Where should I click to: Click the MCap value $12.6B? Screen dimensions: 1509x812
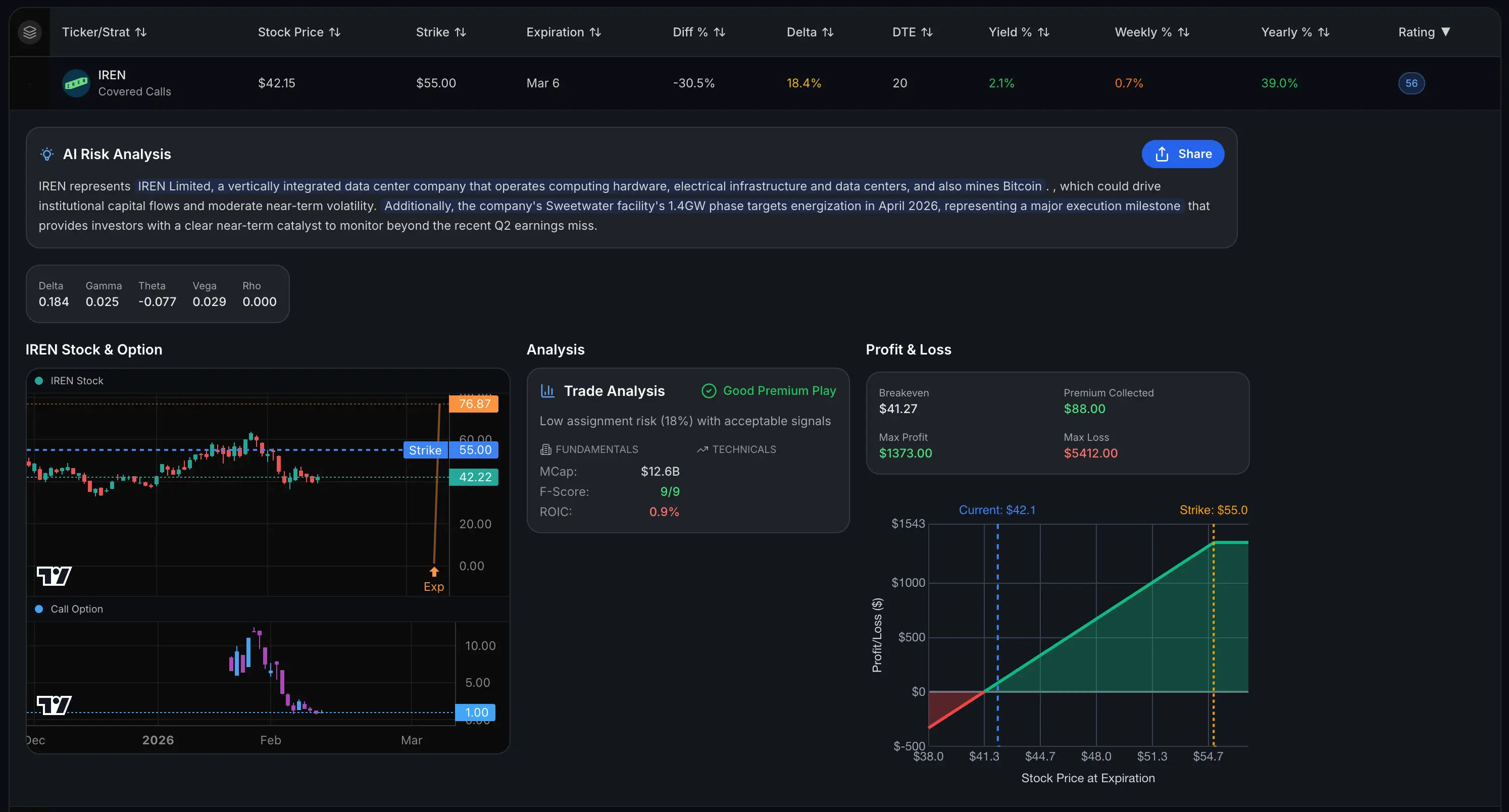click(660, 472)
